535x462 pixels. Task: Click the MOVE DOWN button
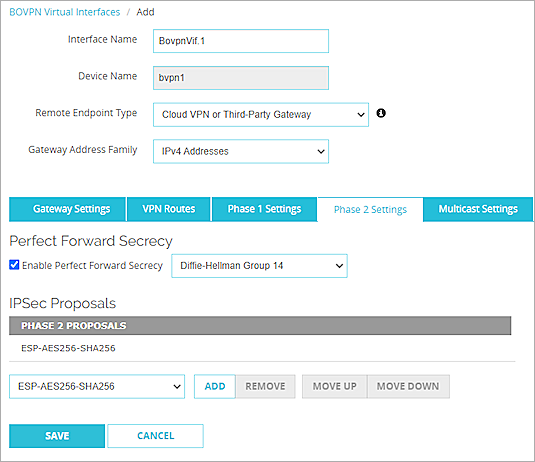point(408,387)
